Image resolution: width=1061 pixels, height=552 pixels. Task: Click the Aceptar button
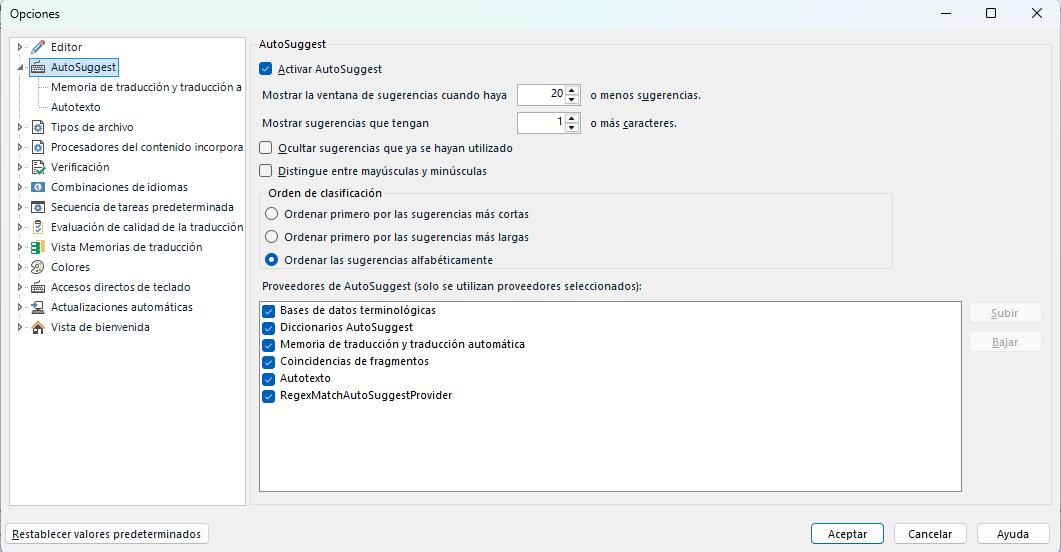pos(847,534)
